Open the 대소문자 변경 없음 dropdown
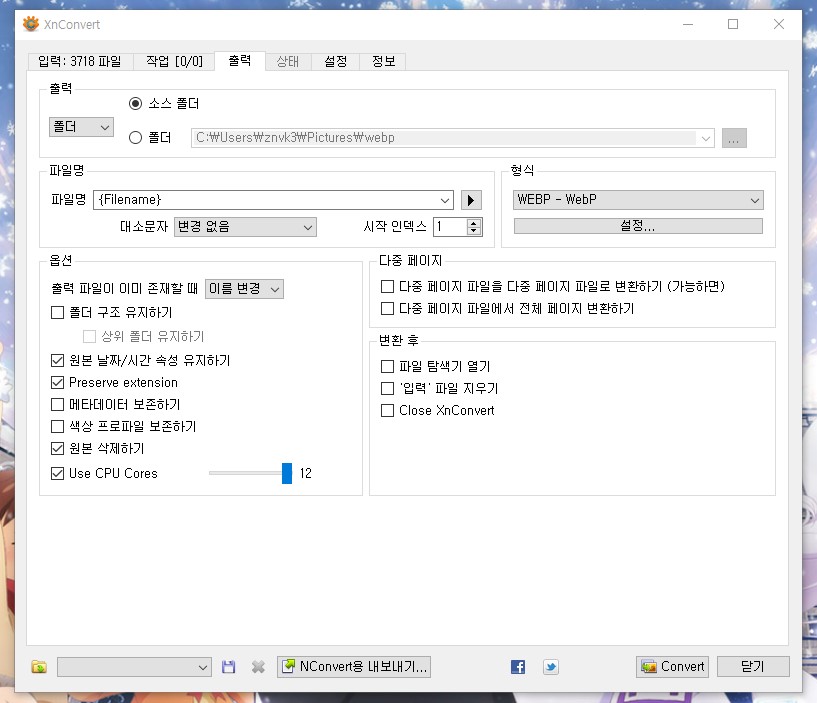The width and height of the screenshot is (817, 703). coord(245,227)
